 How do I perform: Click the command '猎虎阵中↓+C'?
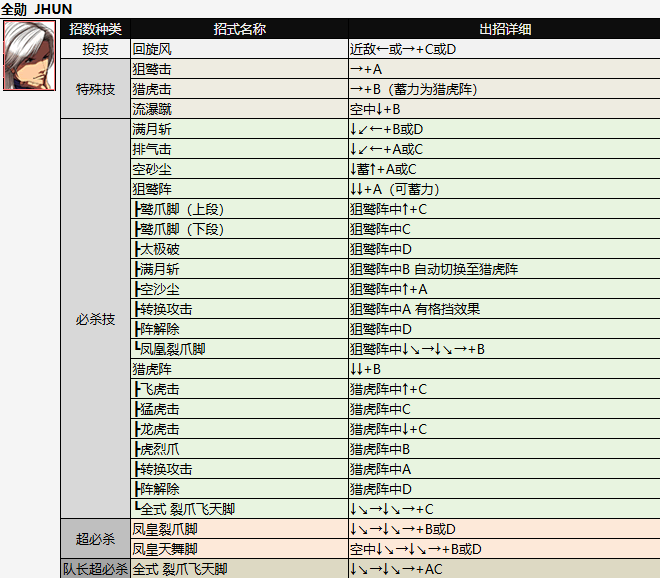click(389, 429)
